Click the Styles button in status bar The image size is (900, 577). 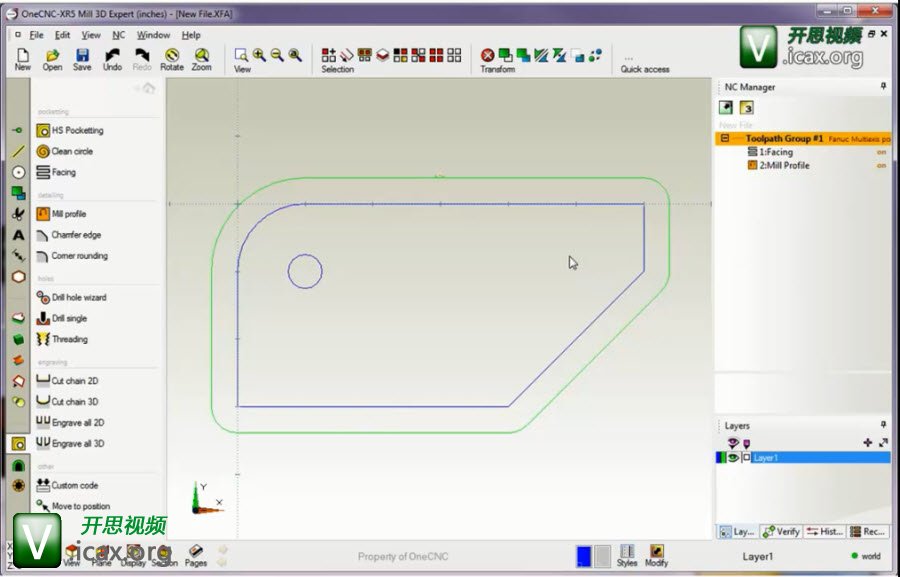(x=627, y=555)
